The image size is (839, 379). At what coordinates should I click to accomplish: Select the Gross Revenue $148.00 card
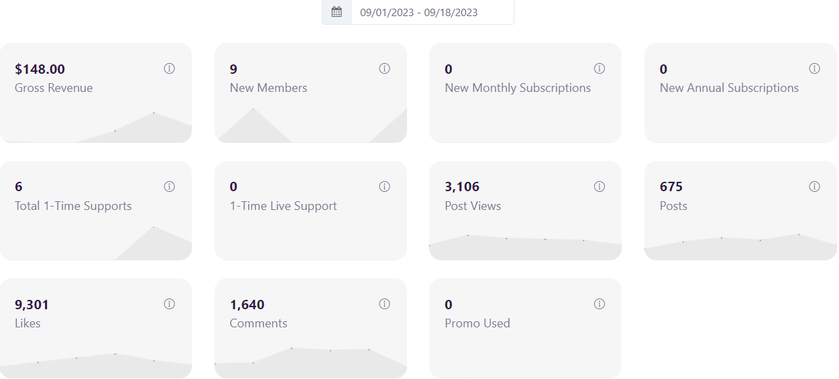(x=96, y=93)
